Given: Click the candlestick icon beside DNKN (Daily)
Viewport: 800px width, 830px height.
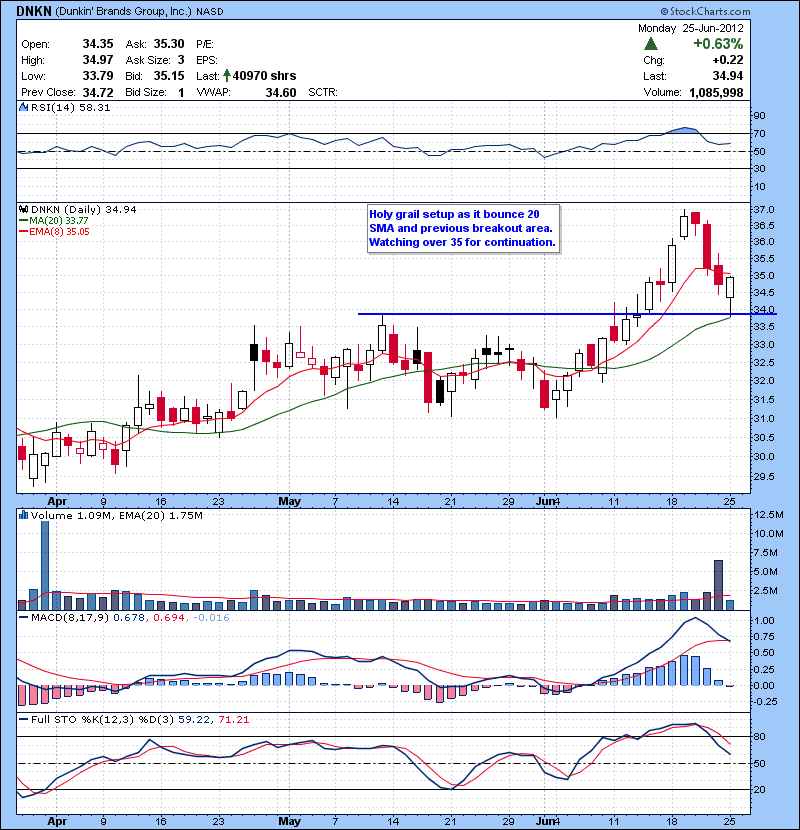Looking at the screenshot, I should (23, 210).
